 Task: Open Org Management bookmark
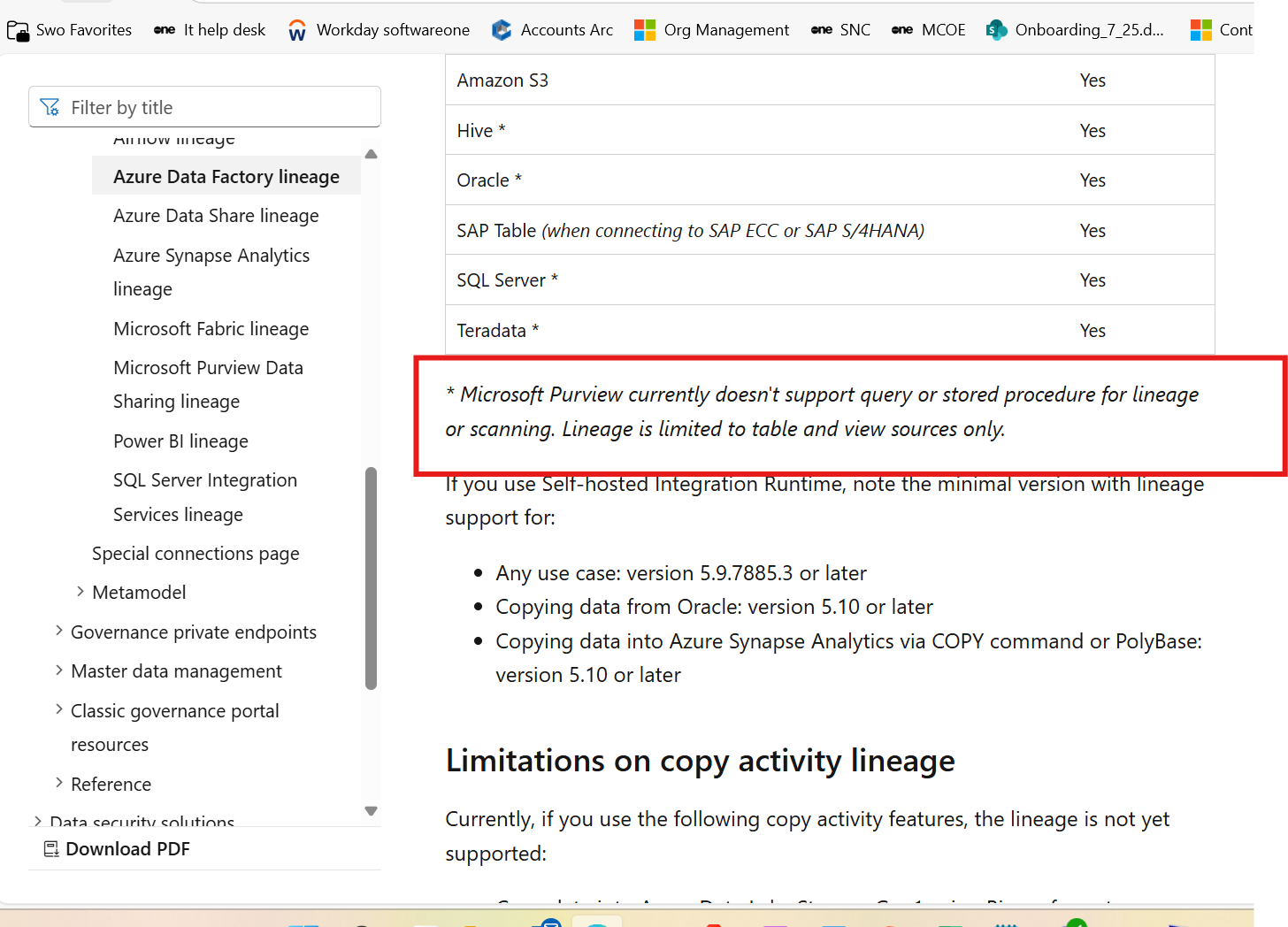(712, 30)
